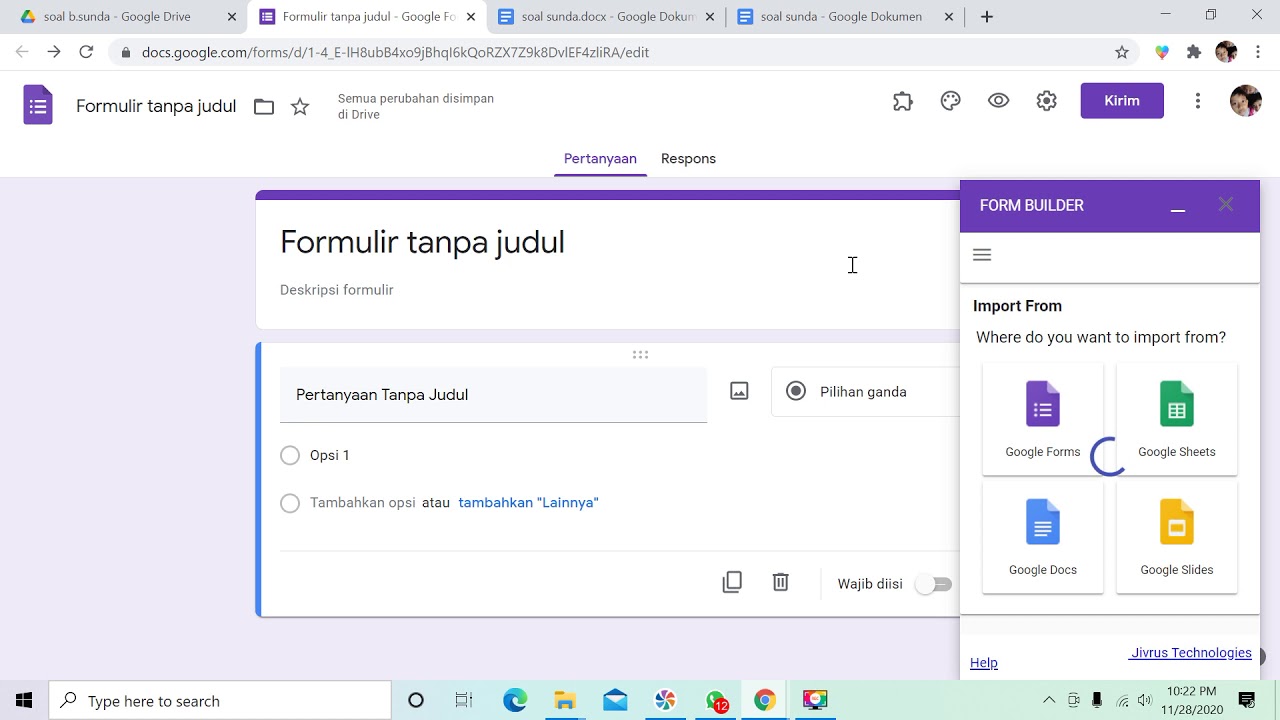This screenshot has width=1280, height=720.
Task: Preview the form with eye icon
Action: pyautogui.click(x=998, y=101)
